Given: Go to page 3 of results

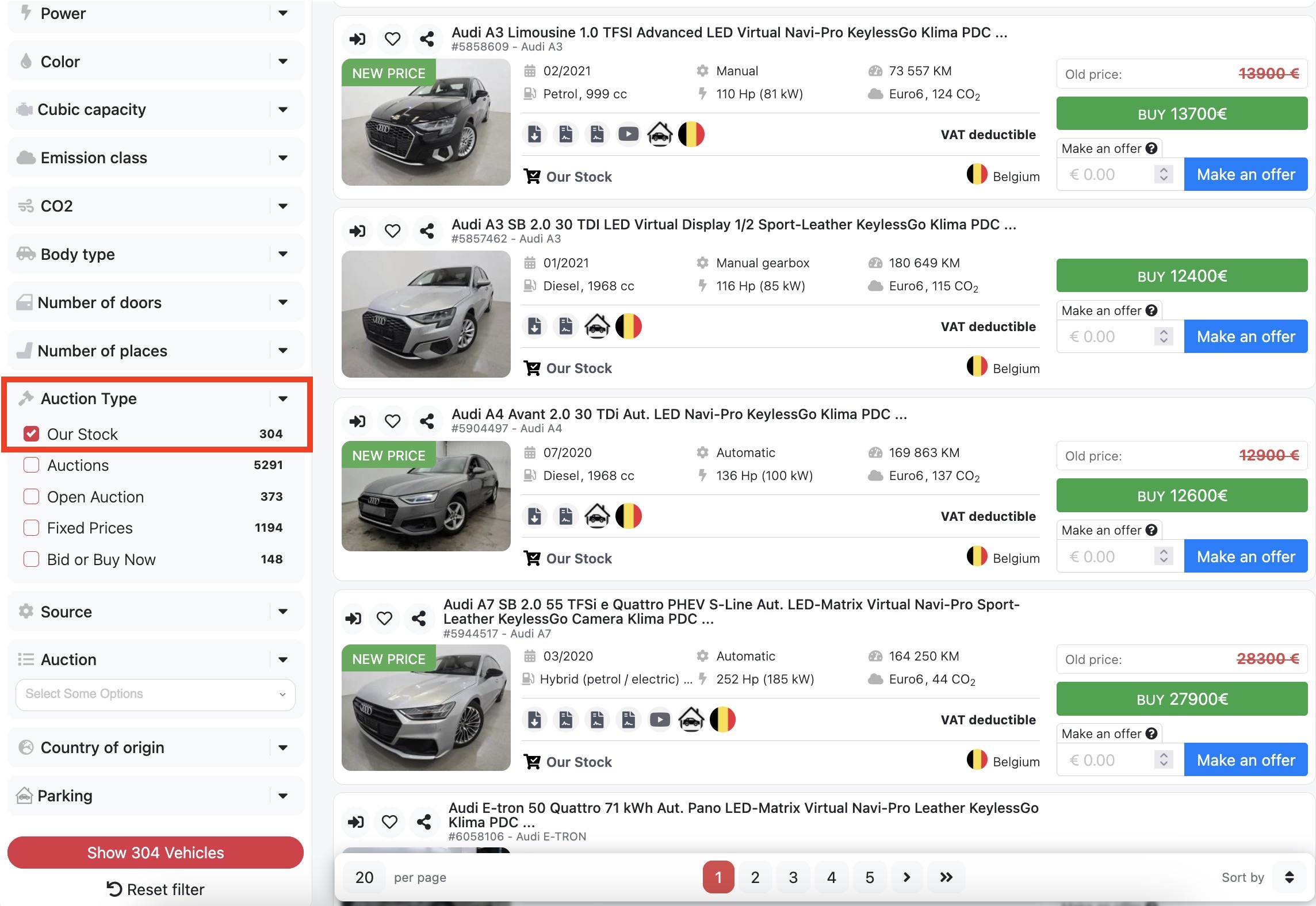Looking at the screenshot, I should coord(793,877).
